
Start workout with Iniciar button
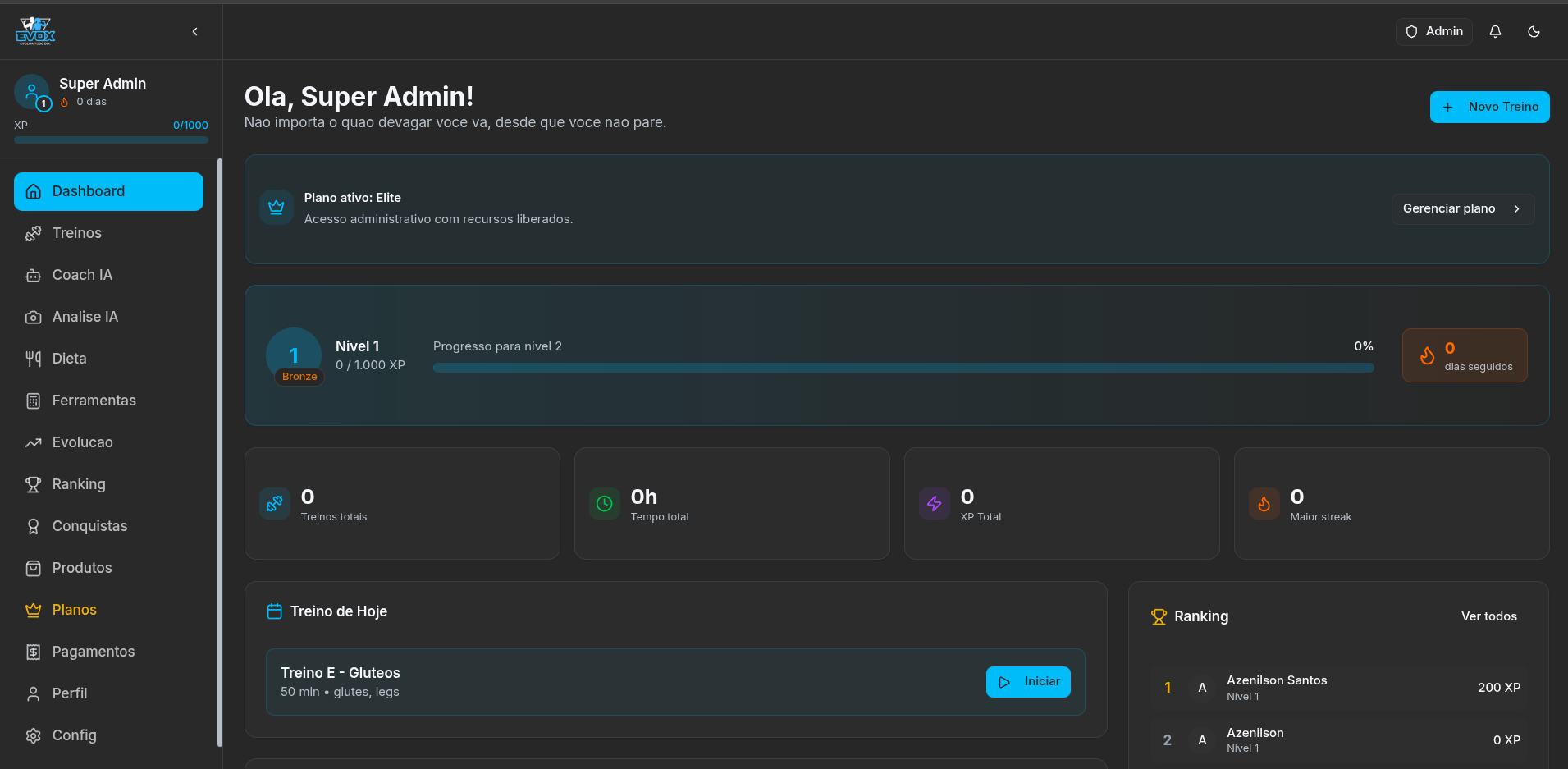tap(1028, 682)
